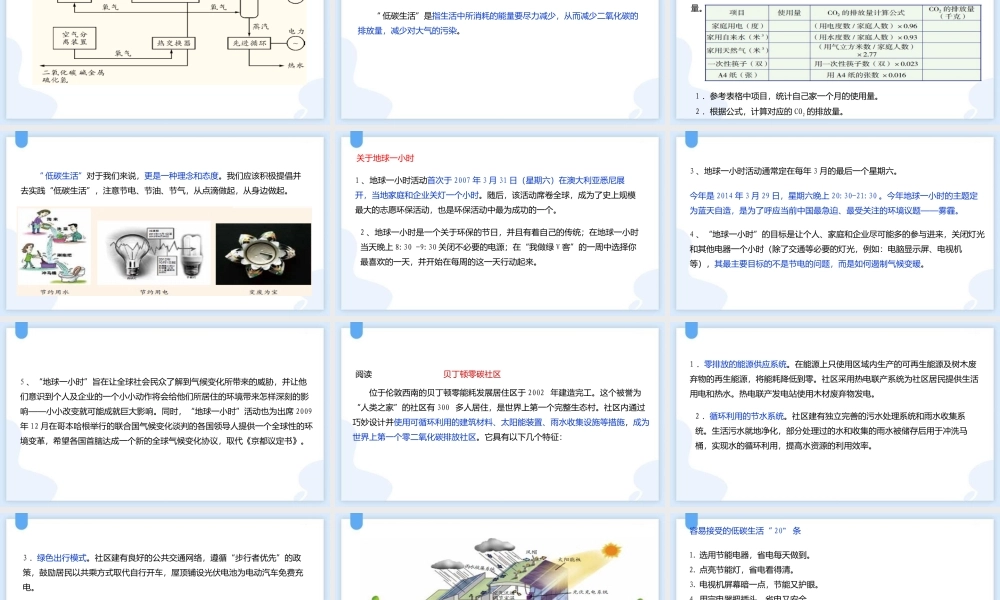Click the word 阅读 on the Beddington slide
The image size is (1000, 600).
[x=364, y=374]
